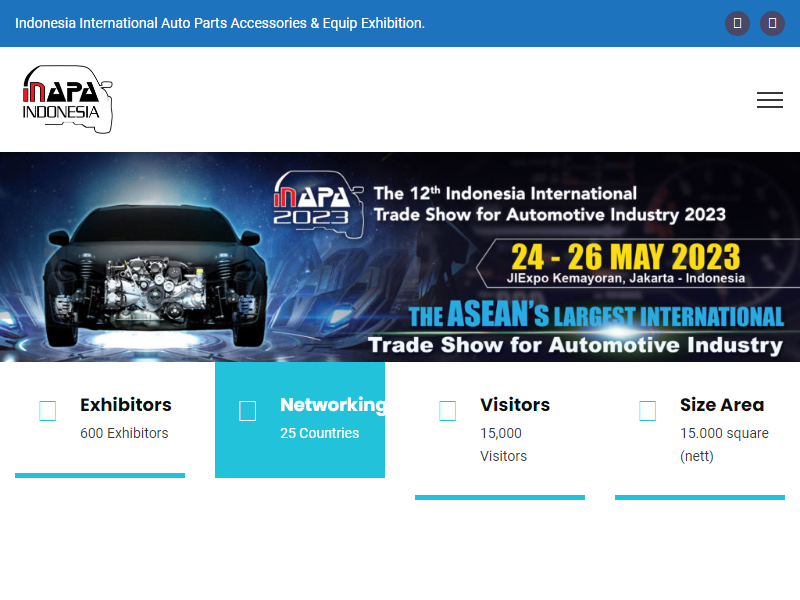Click the '15,000 Visitors' text
Image resolution: width=800 pixels, height=600 pixels.
(x=503, y=444)
